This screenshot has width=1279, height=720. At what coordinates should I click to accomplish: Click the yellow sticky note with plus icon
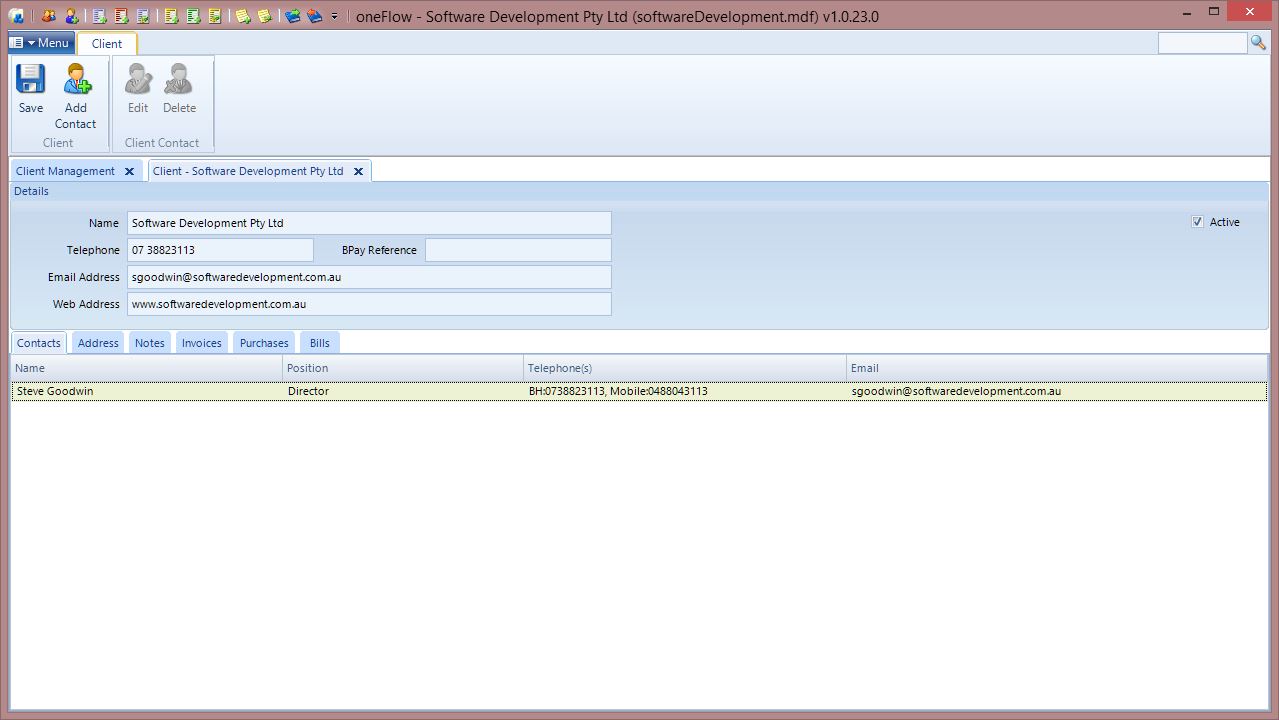(x=242, y=16)
